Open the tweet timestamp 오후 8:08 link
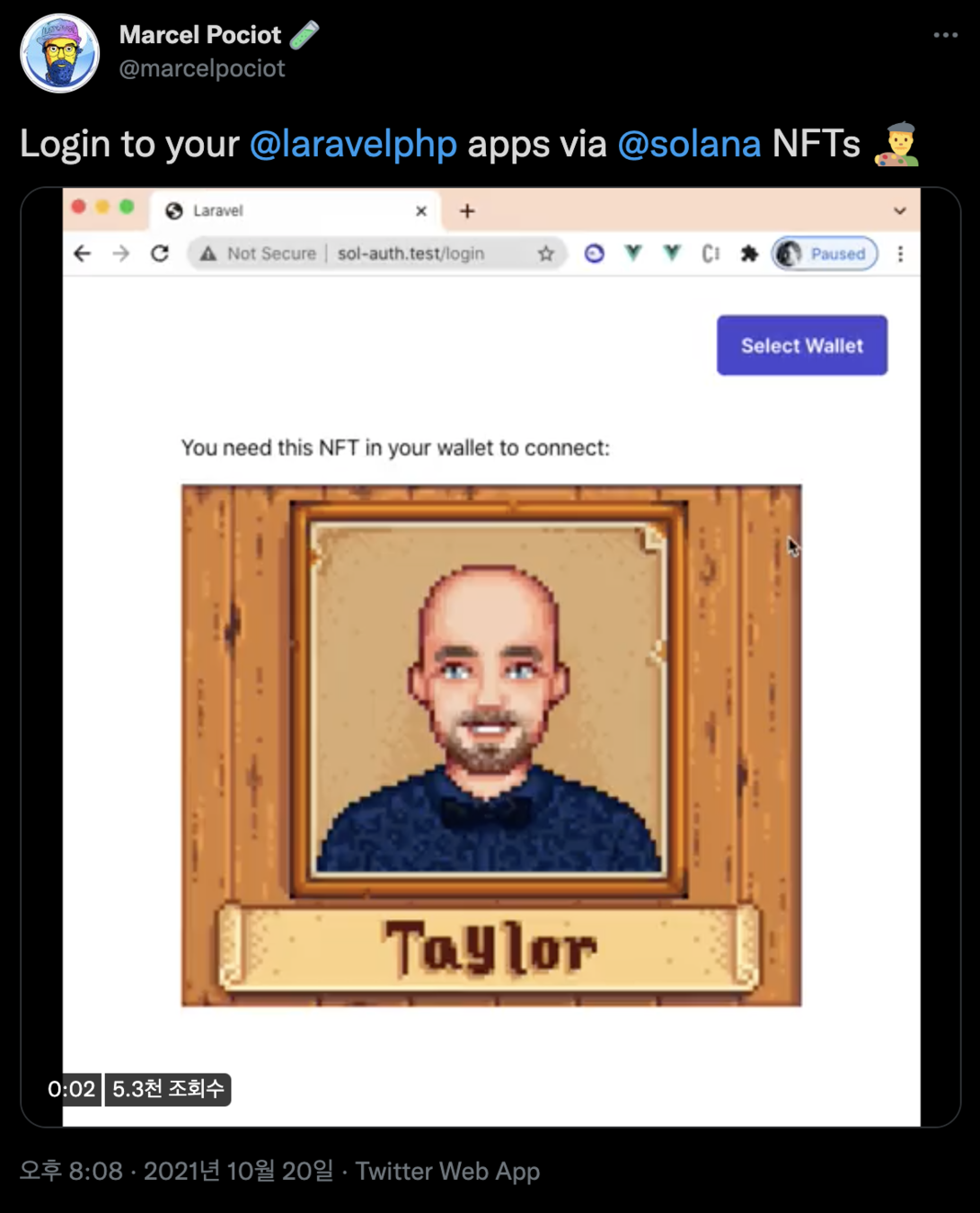The height and width of the screenshot is (1213, 980). [176, 1171]
